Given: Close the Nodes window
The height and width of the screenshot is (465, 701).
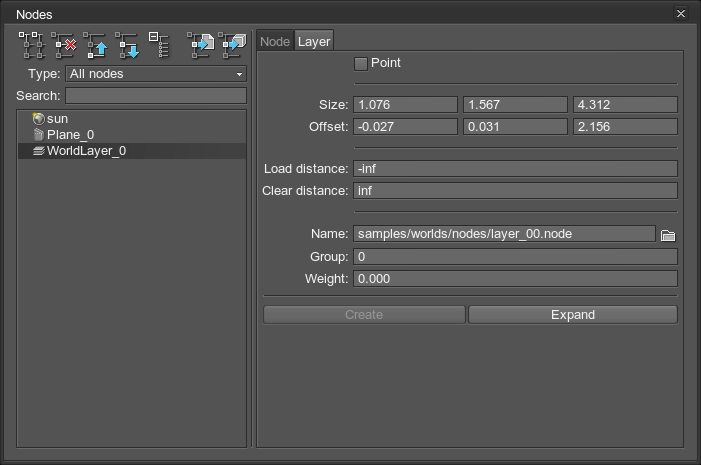Looking at the screenshot, I should click(681, 14).
